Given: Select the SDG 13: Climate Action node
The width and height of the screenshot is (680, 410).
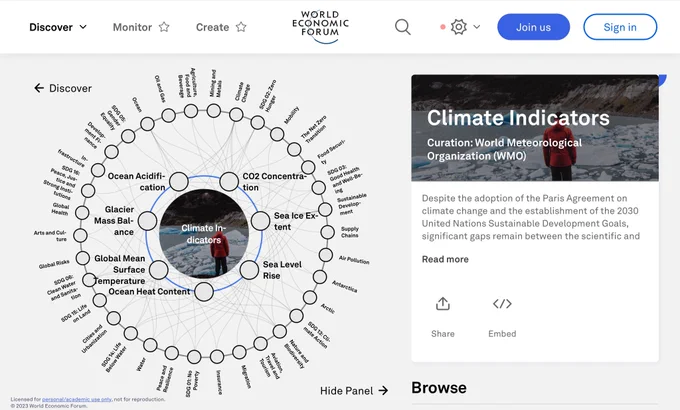Looking at the screenshot, I should click(x=296, y=315).
